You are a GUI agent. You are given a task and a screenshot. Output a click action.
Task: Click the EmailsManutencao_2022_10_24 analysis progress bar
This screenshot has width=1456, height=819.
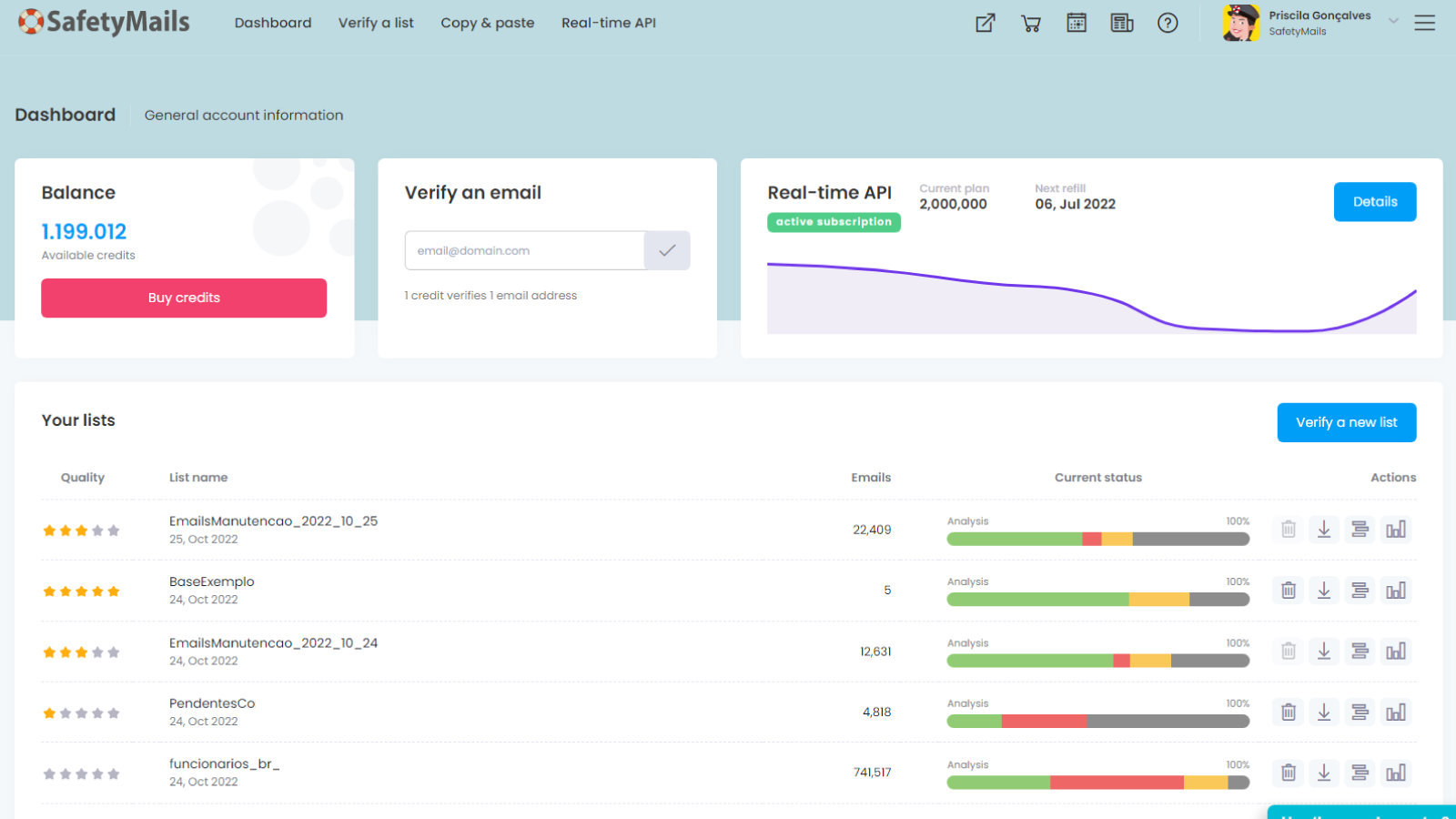[x=1097, y=661]
